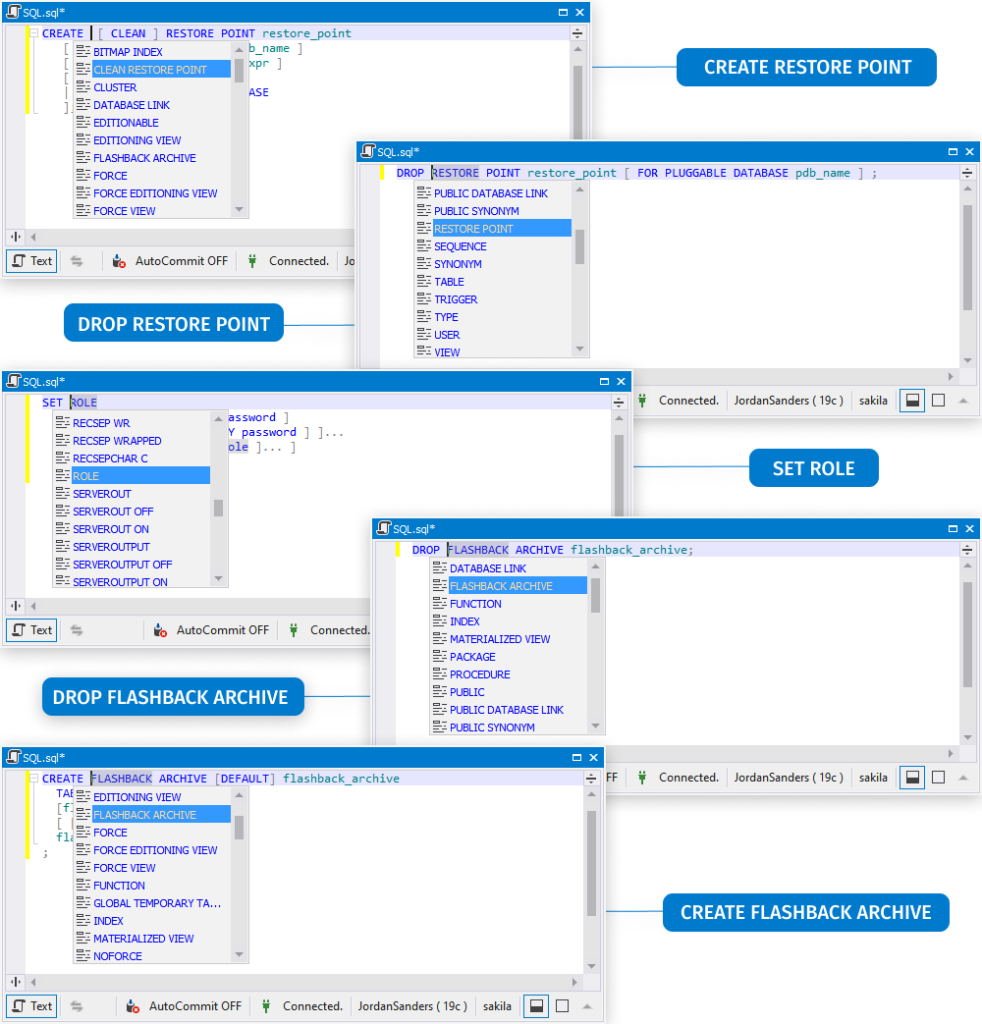Viewport: 982px width, 1024px height.
Task: Click Text view button in top window
Action: pos(31,261)
